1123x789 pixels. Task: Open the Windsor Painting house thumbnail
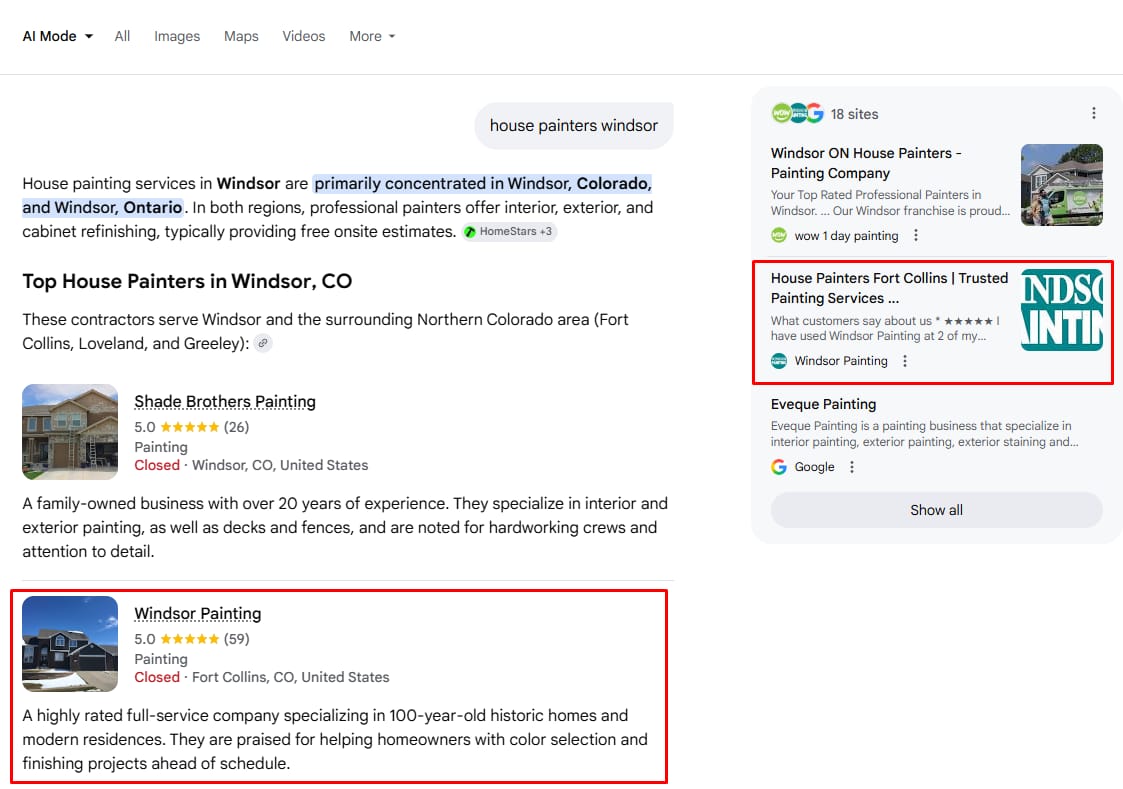[x=70, y=644]
